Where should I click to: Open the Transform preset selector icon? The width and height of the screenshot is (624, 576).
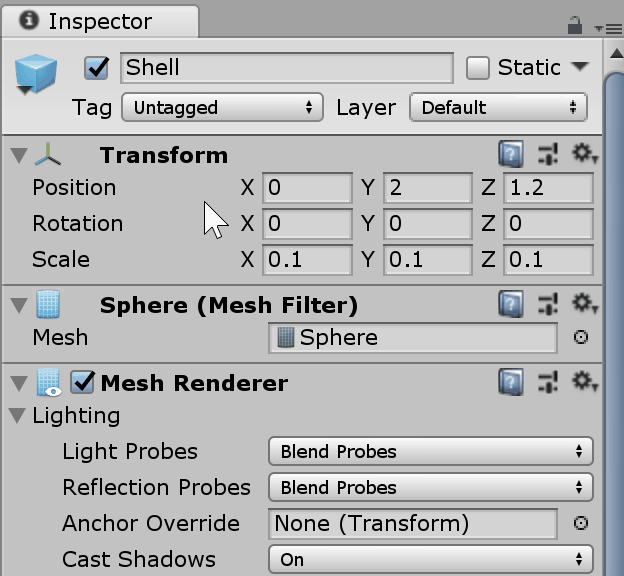click(547, 155)
